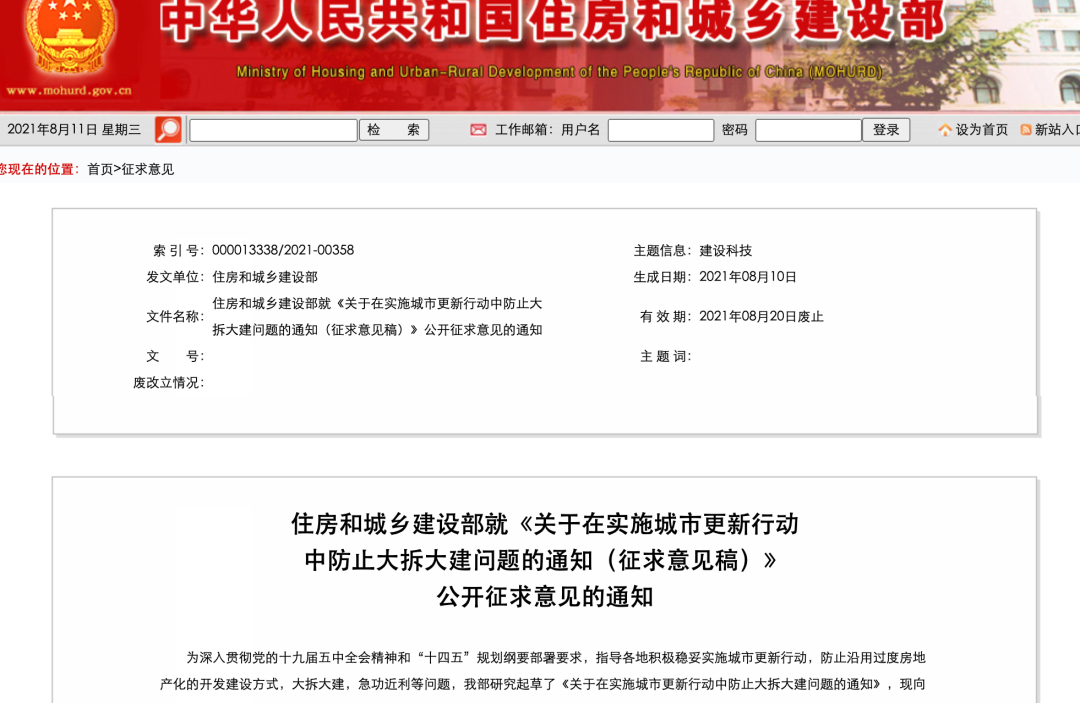Click the 废改立情况 label
This screenshot has height=703, width=1080.
pyautogui.click(x=169, y=383)
